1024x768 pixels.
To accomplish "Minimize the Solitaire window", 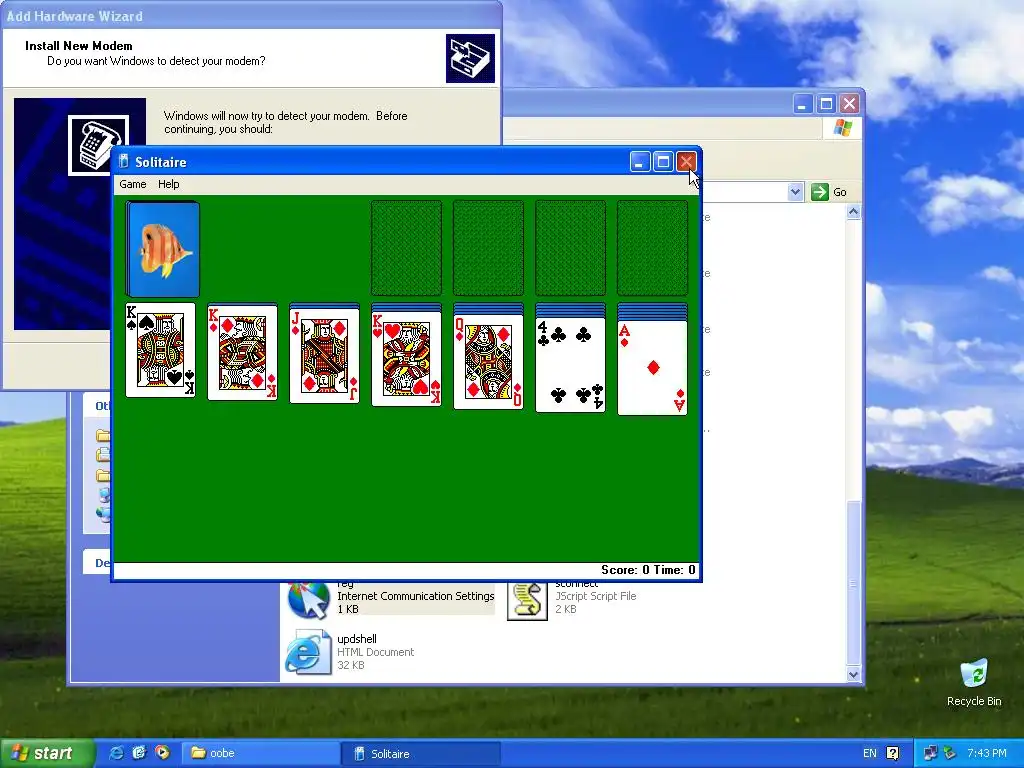I will 640,162.
